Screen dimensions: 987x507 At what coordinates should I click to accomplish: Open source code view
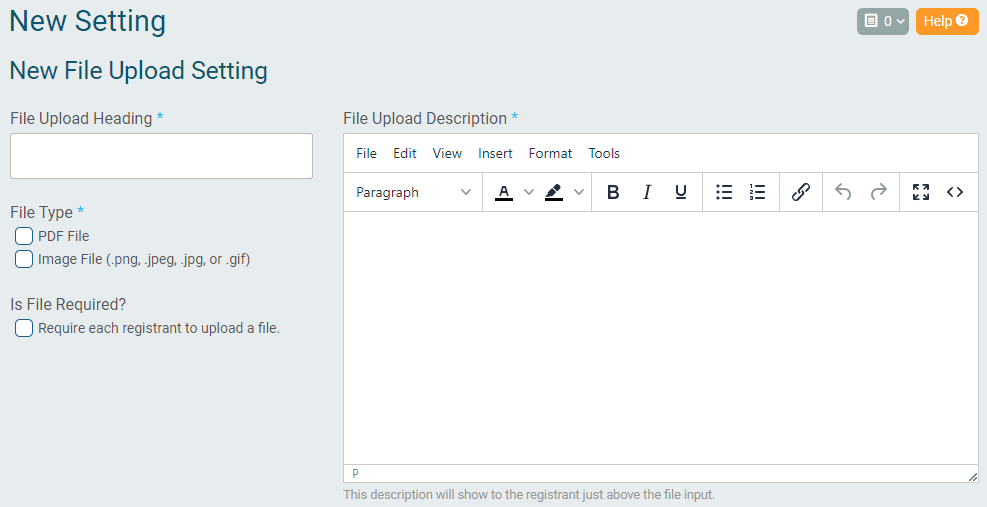[955, 192]
